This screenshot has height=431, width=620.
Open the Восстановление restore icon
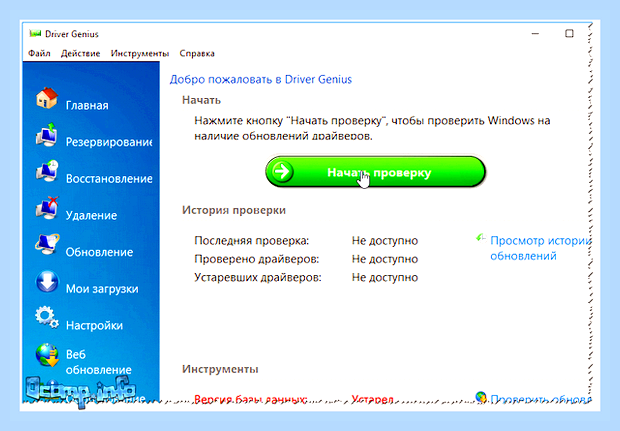(x=47, y=171)
